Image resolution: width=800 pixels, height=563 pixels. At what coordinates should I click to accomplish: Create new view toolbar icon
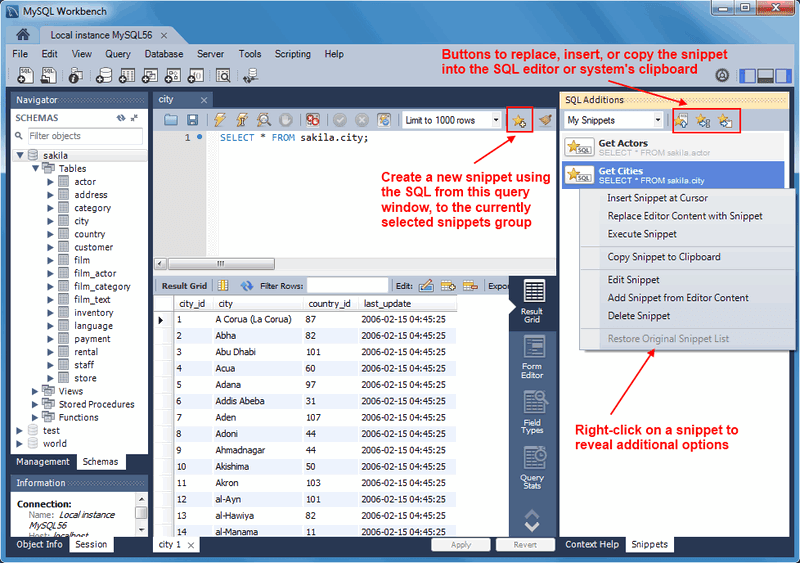149,76
